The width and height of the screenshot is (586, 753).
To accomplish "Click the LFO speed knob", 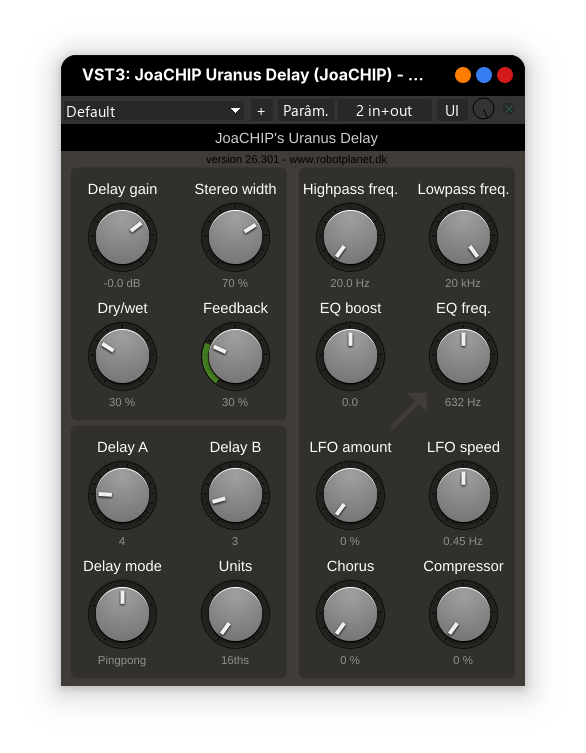I will [x=463, y=495].
